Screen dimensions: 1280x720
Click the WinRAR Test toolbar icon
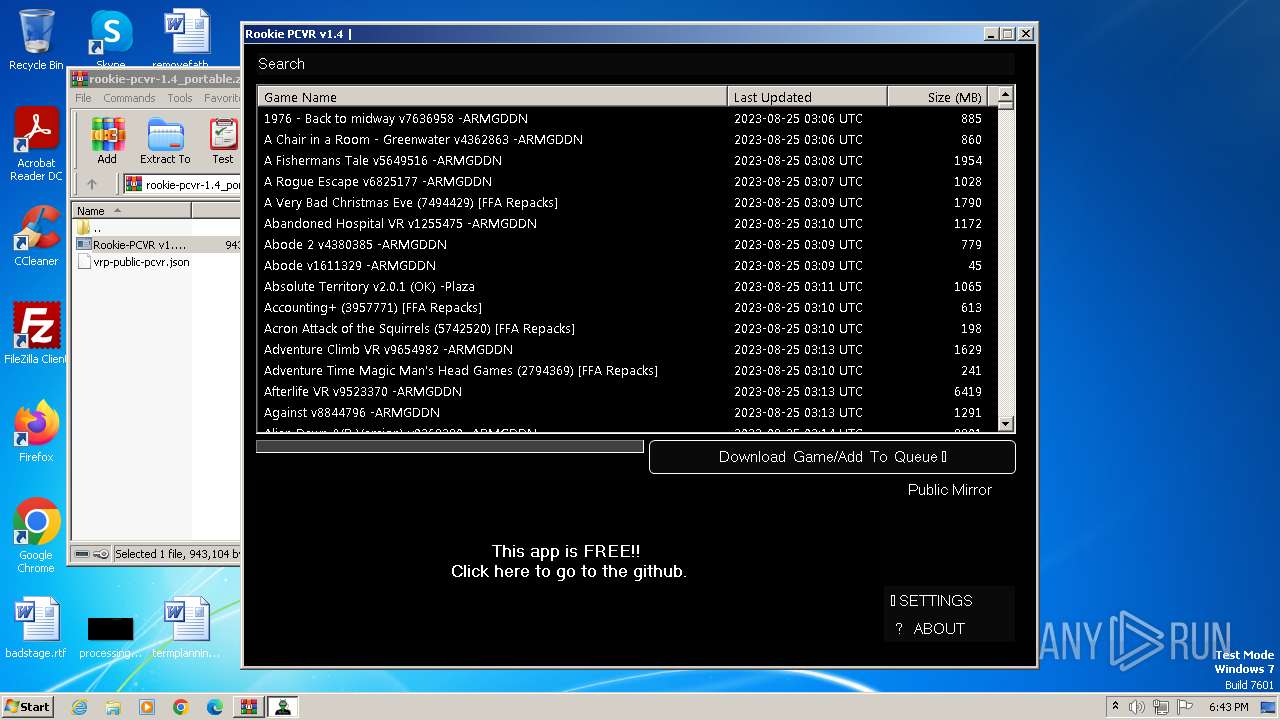(223, 141)
